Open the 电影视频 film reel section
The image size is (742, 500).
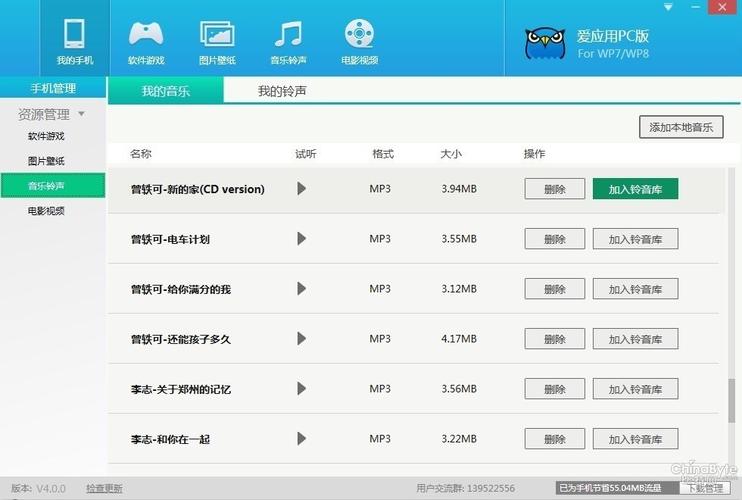pos(359,42)
